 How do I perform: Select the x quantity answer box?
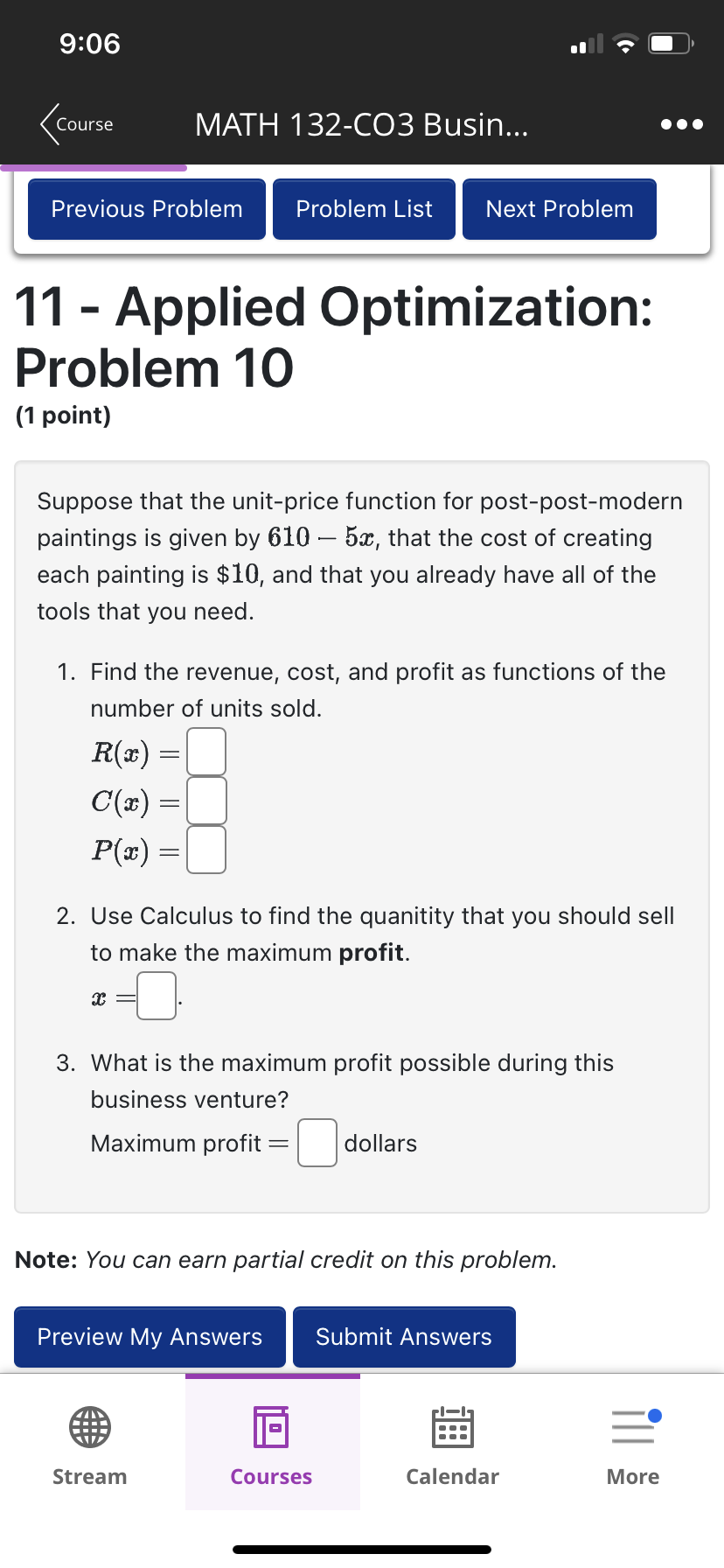click(156, 995)
